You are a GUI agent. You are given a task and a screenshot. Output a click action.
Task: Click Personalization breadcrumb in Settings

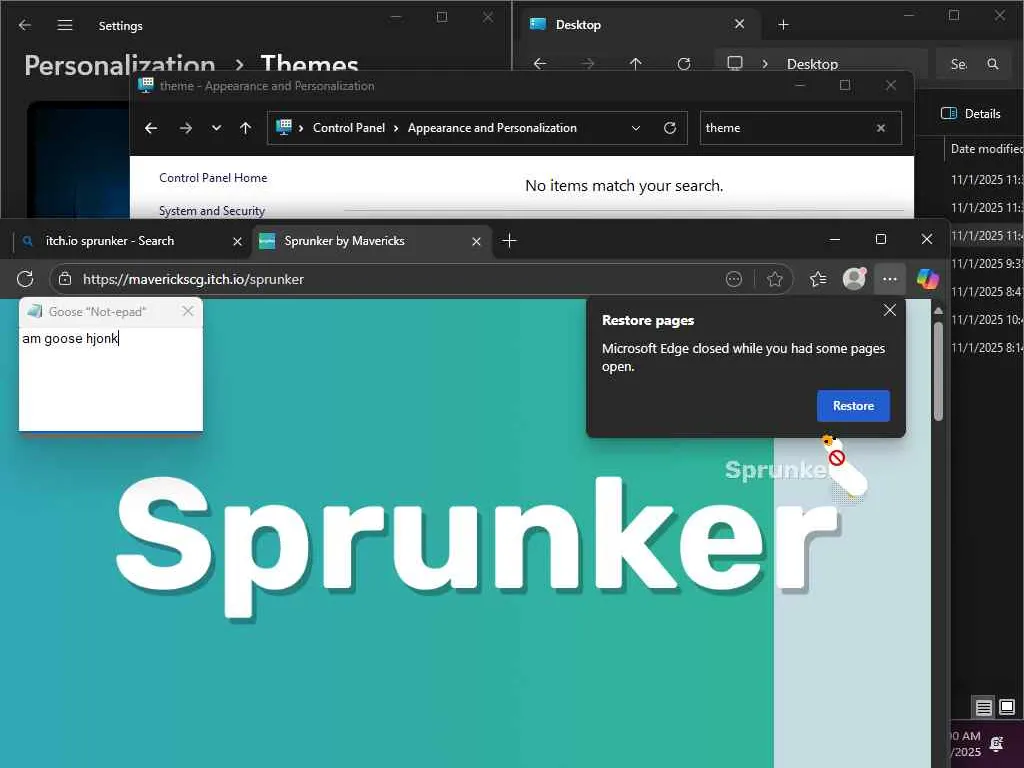click(x=120, y=65)
